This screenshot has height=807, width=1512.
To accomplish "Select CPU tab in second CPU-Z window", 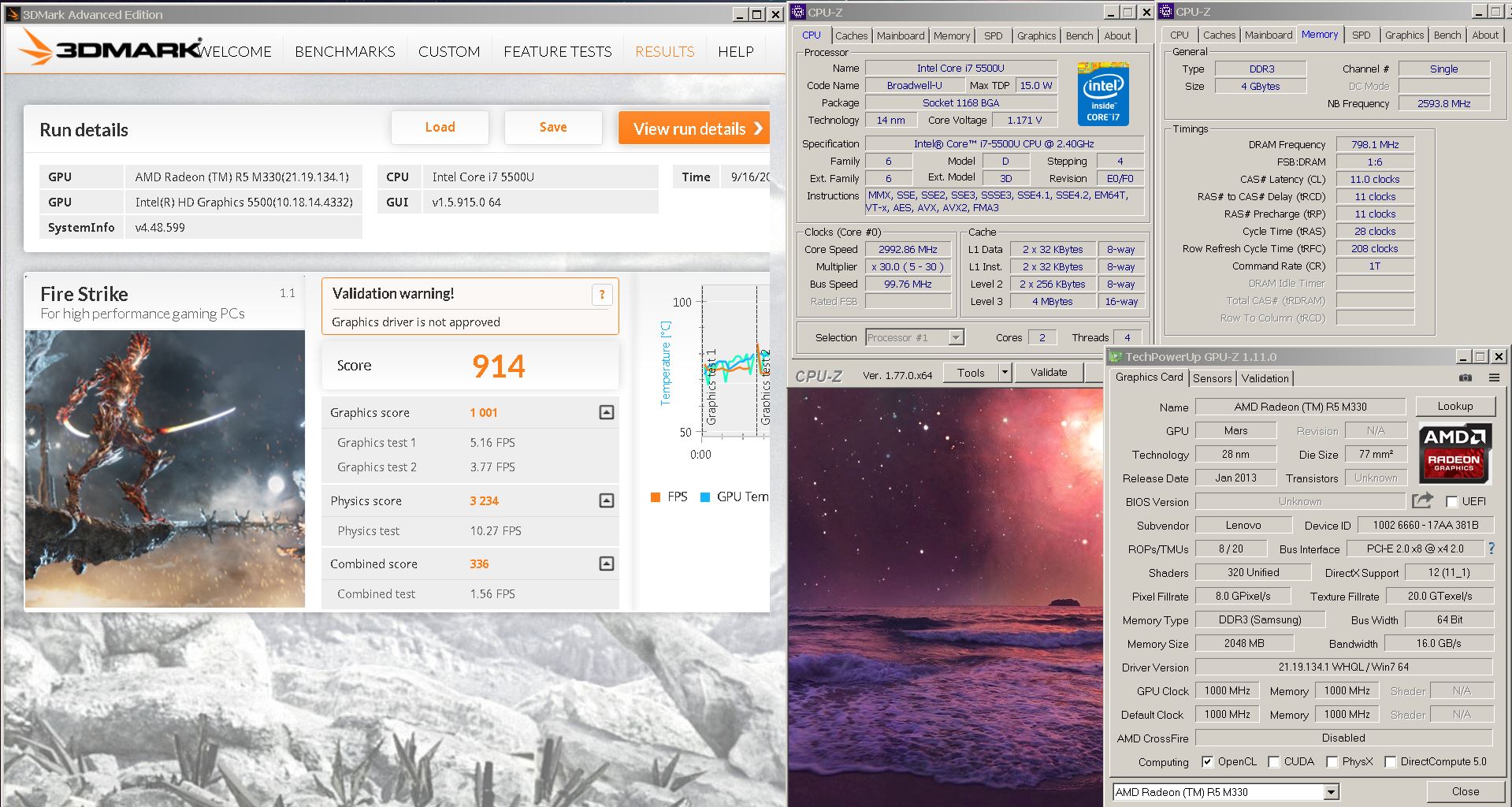I will tap(1180, 35).
